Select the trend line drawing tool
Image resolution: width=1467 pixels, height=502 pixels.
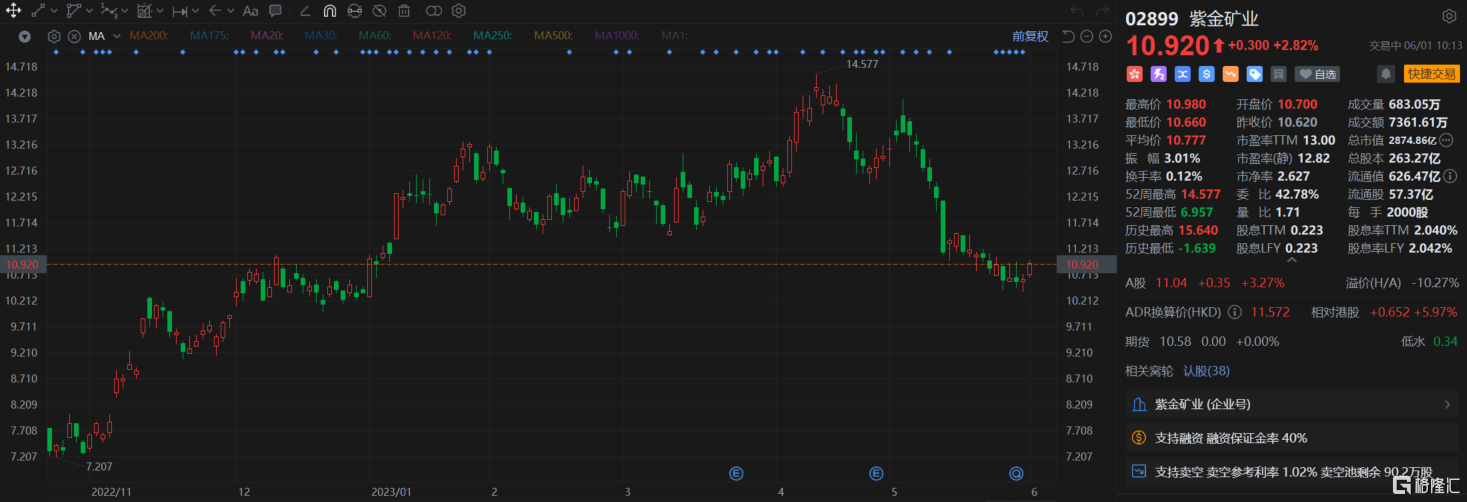pos(38,11)
